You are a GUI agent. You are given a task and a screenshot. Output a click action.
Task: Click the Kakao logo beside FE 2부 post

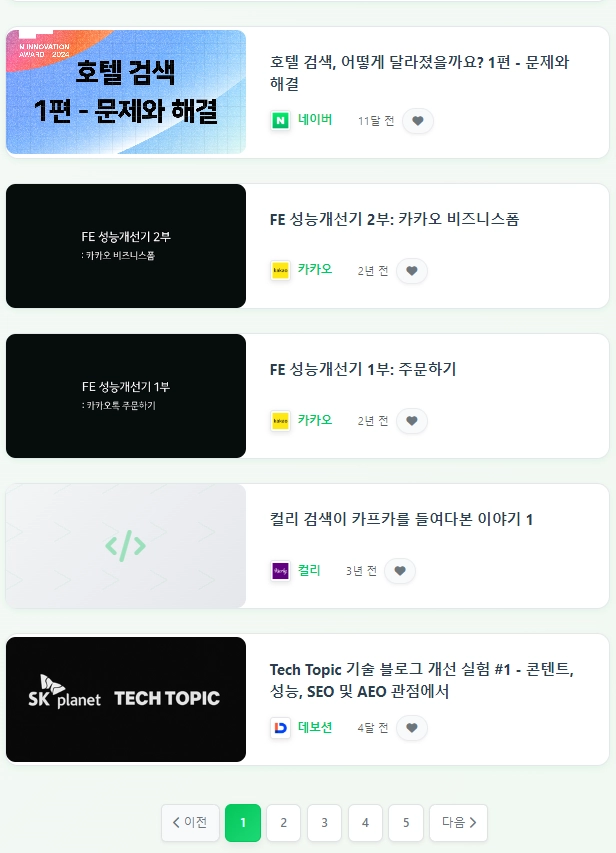(280, 270)
